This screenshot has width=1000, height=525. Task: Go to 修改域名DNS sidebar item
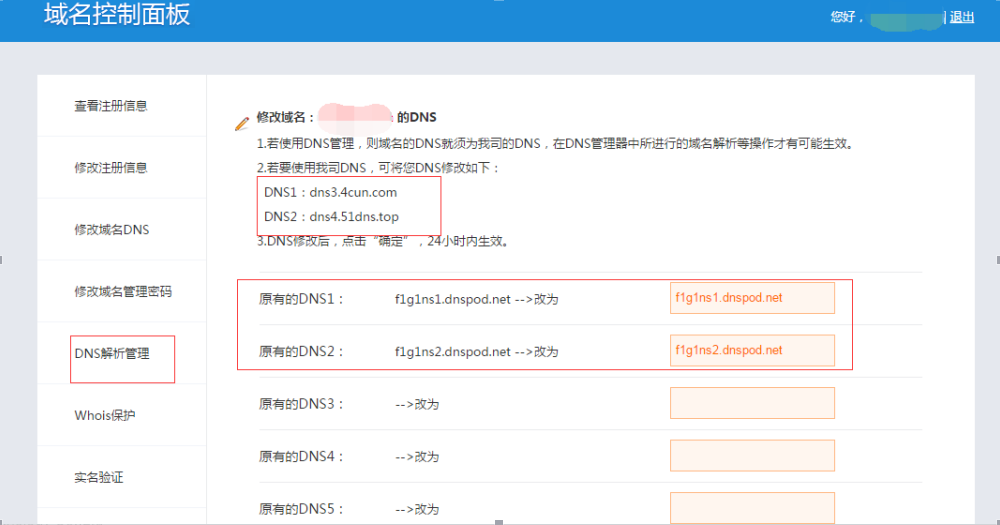tap(111, 230)
